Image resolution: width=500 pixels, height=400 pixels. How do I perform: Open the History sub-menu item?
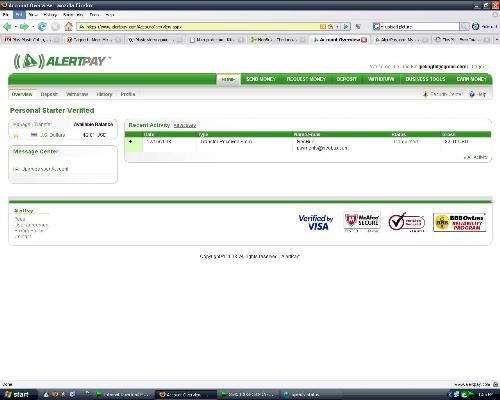point(104,94)
